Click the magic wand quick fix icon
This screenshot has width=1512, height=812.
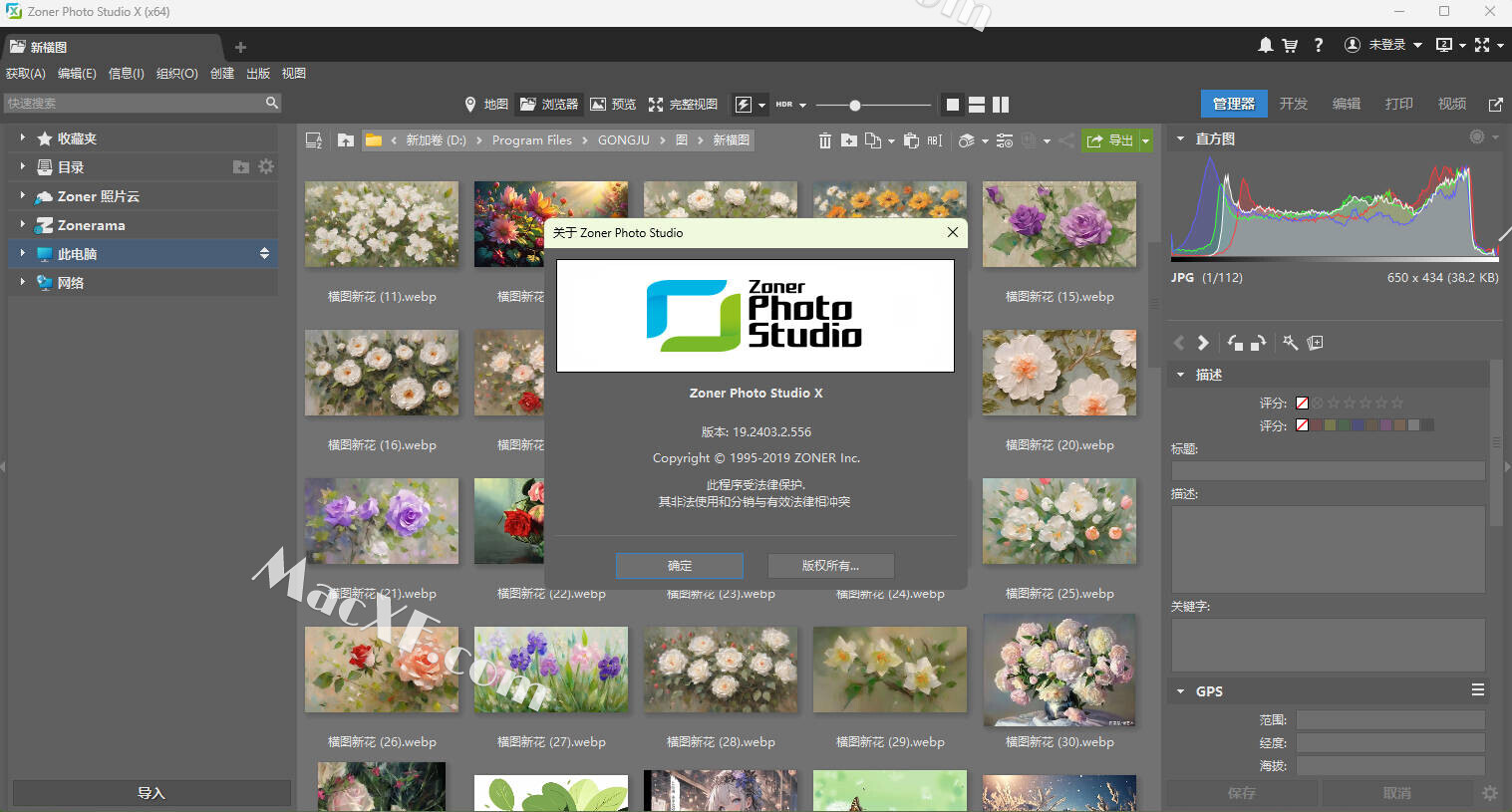point(1291,343)
